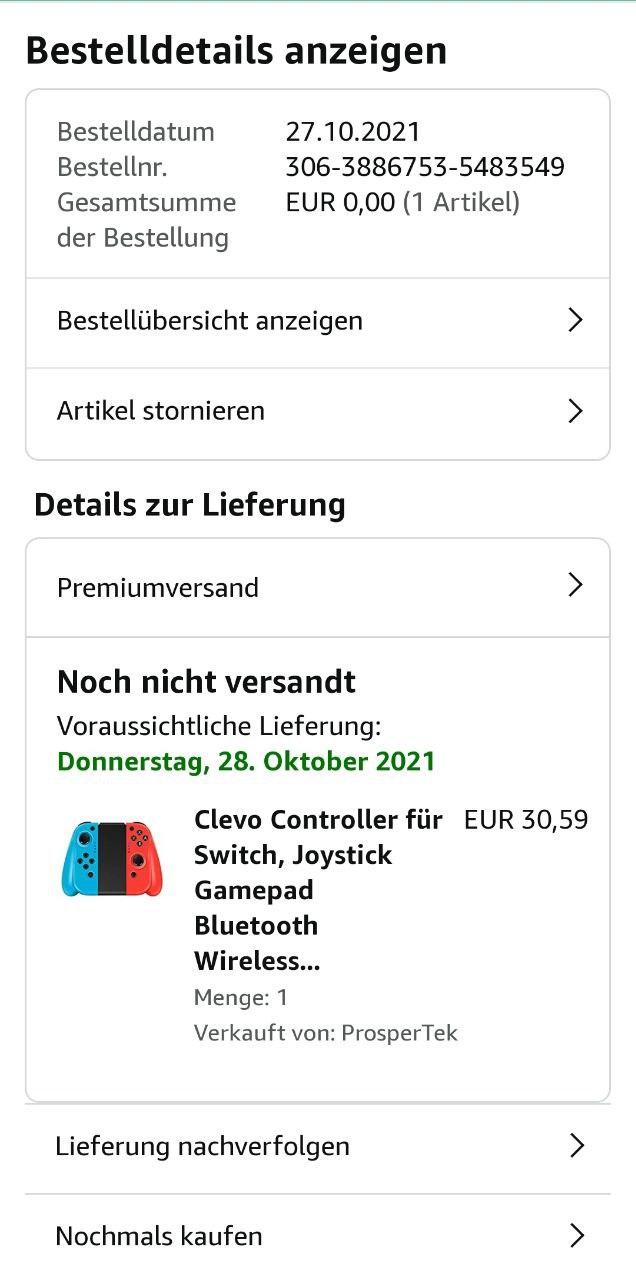This screenshot has height=1280, width=636.
Task: Click green delivery date Donnerstag, 28. Oktober
Action: click(246, 761)
